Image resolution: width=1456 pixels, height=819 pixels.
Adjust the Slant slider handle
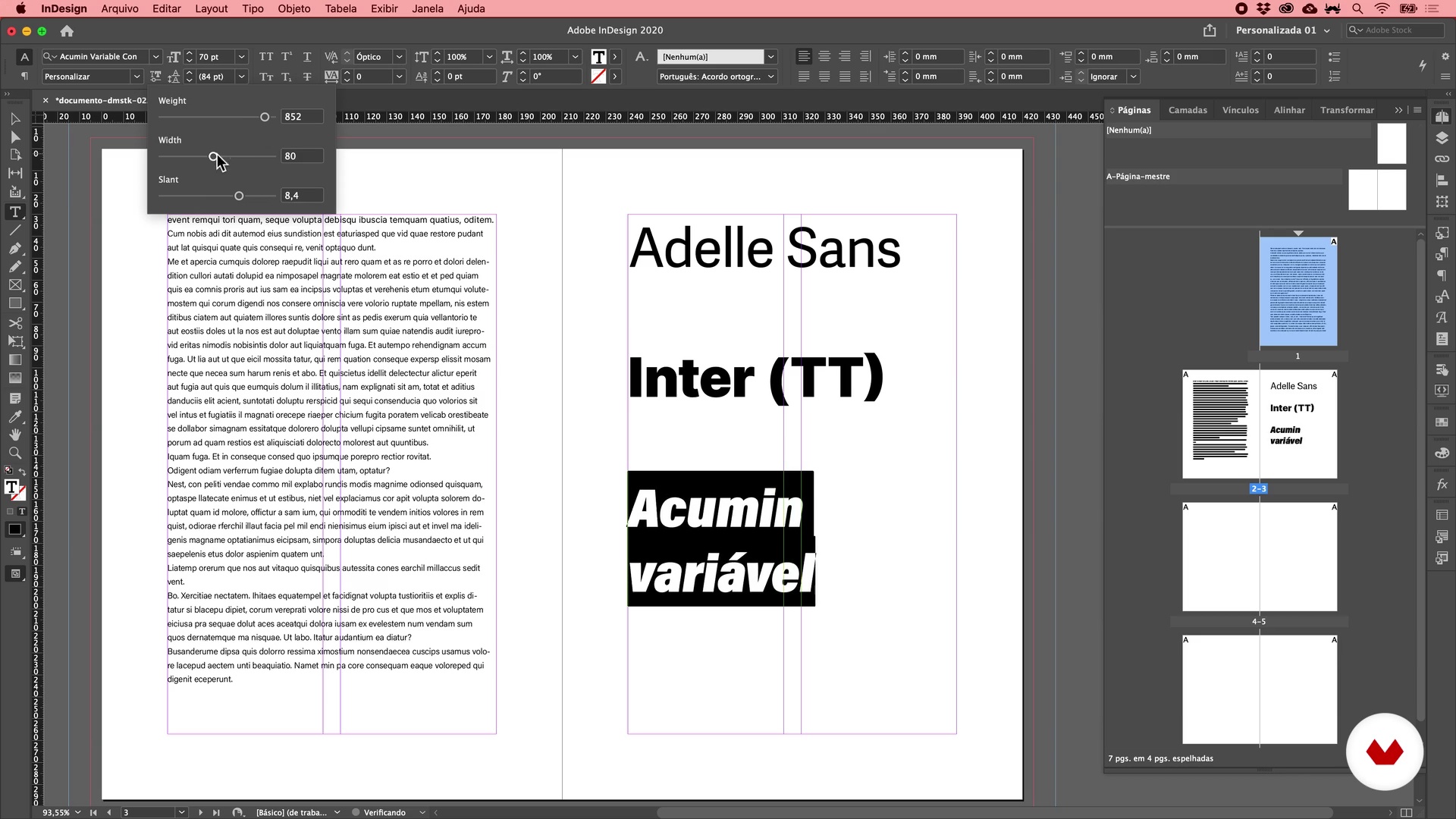239,196
